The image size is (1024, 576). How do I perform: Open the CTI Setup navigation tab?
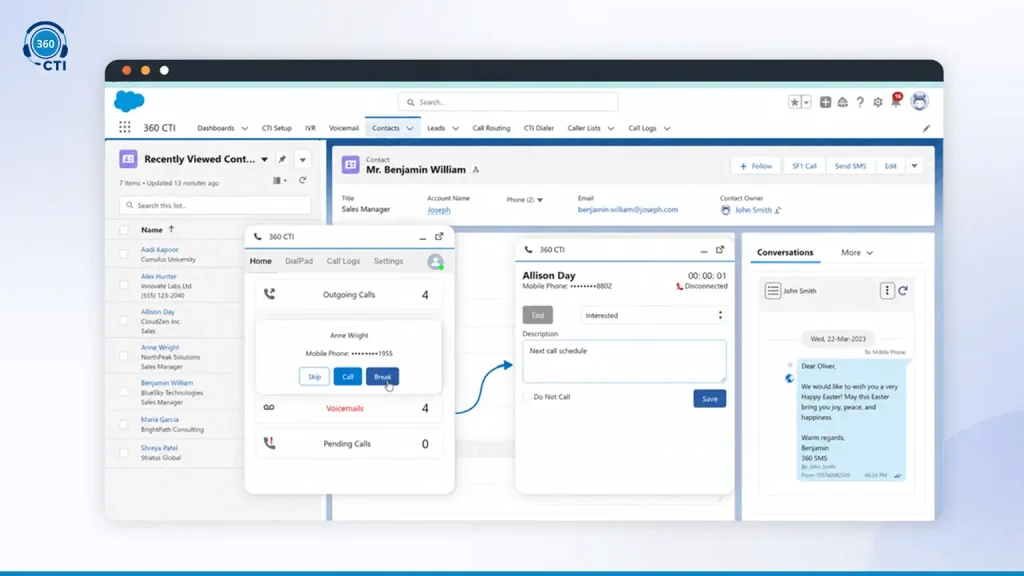coord(277,128)
